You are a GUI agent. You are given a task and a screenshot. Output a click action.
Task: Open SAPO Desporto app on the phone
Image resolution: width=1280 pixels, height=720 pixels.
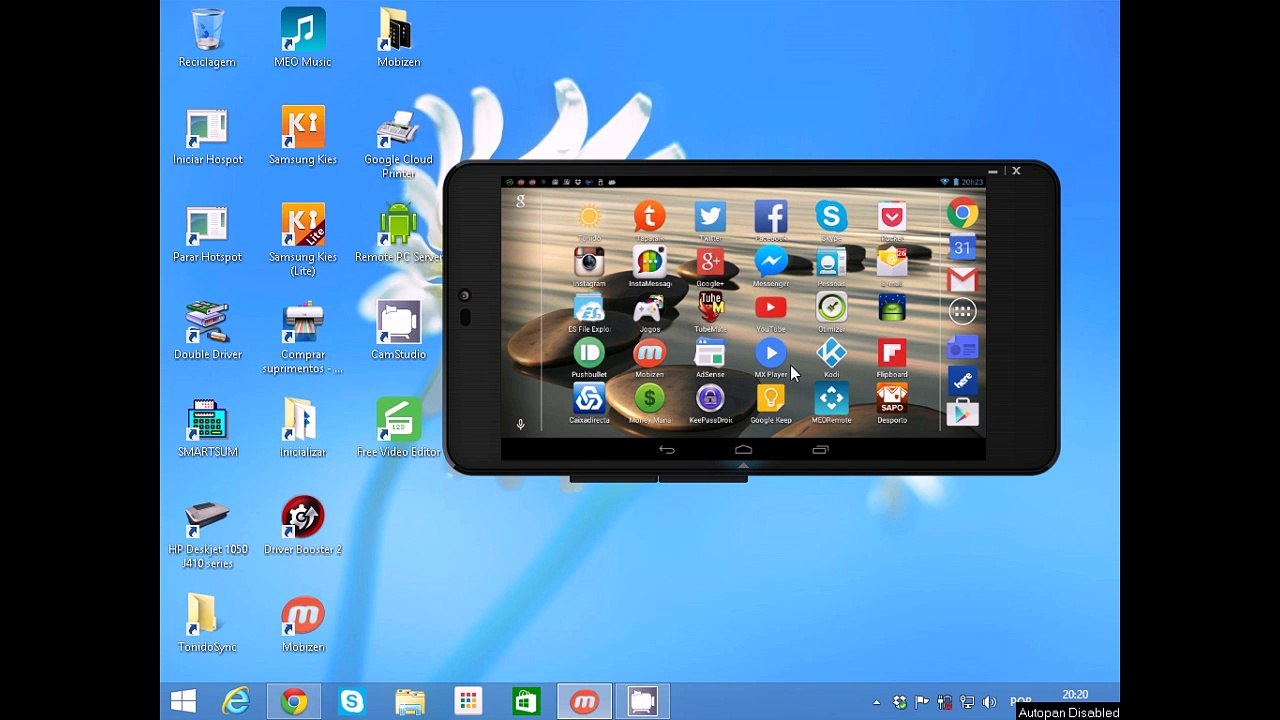(892, 399)
